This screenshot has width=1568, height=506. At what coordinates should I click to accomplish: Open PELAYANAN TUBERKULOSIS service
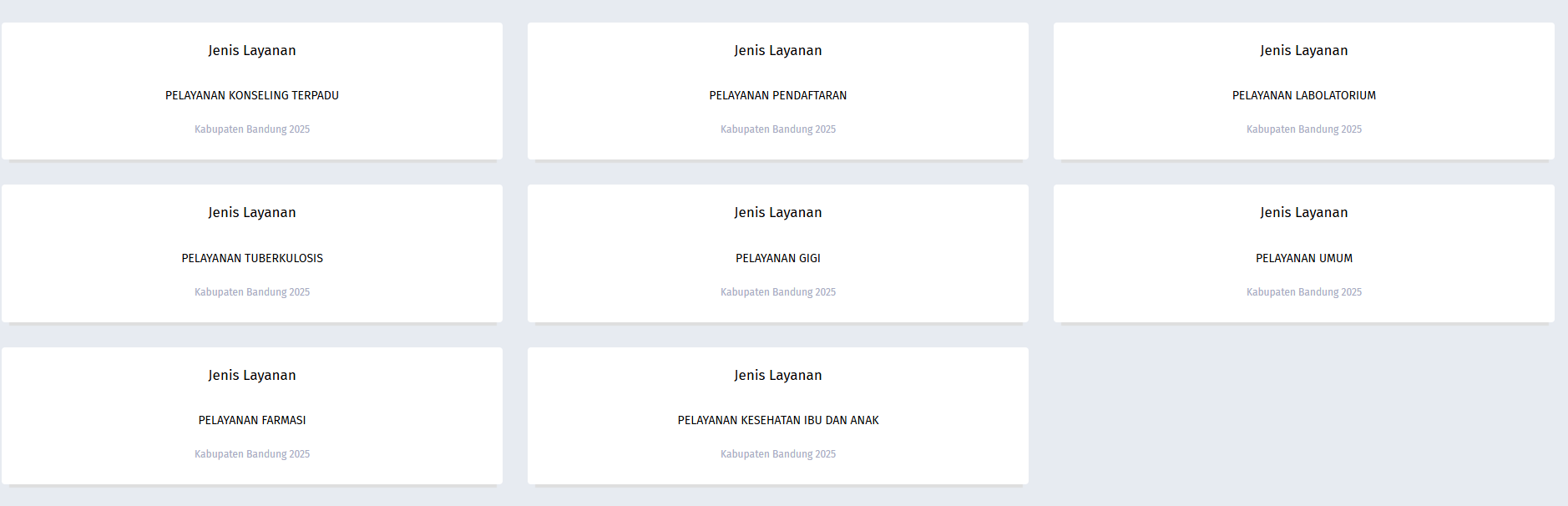pos(251,258)
